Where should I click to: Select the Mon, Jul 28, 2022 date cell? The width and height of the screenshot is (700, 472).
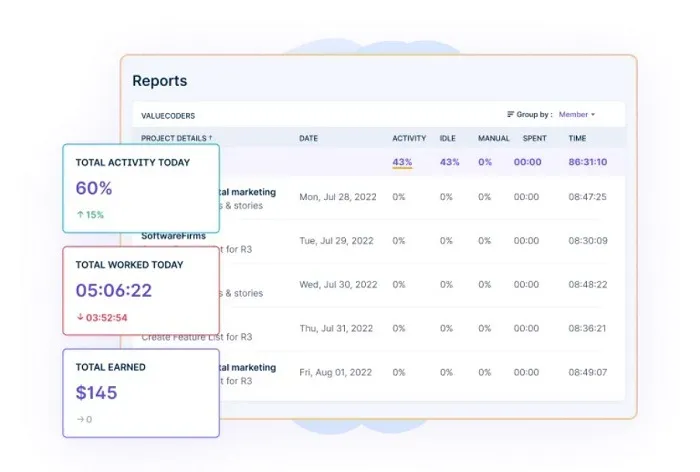click(338, 197)
